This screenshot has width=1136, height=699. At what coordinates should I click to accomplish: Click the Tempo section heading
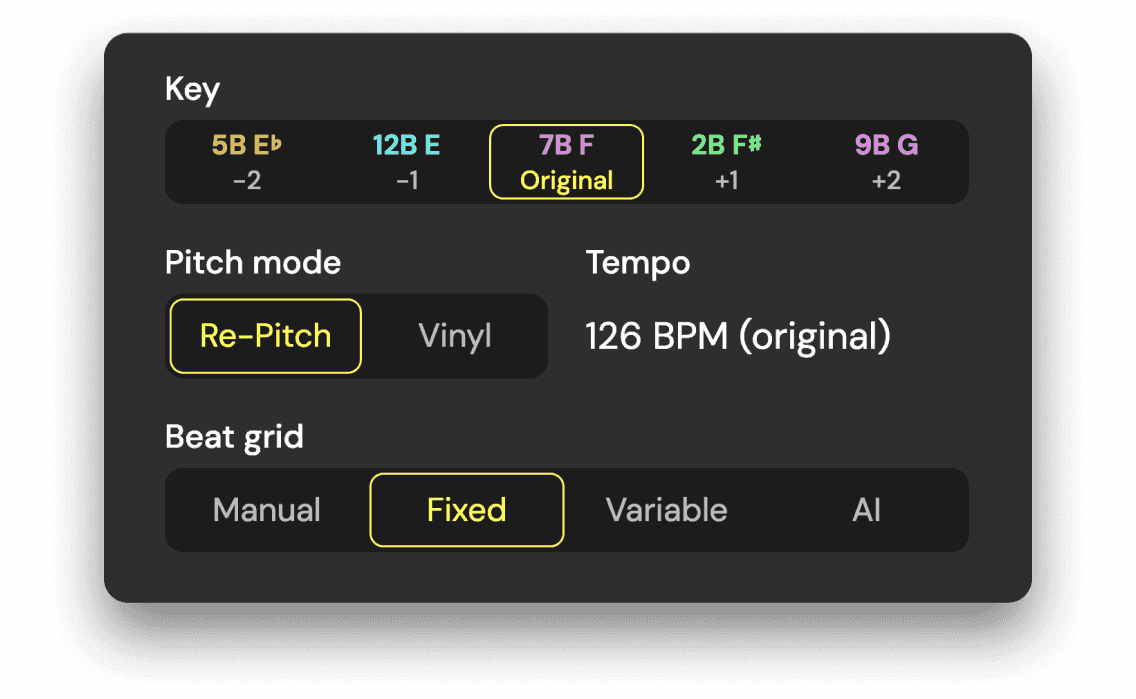click(637, 262)
